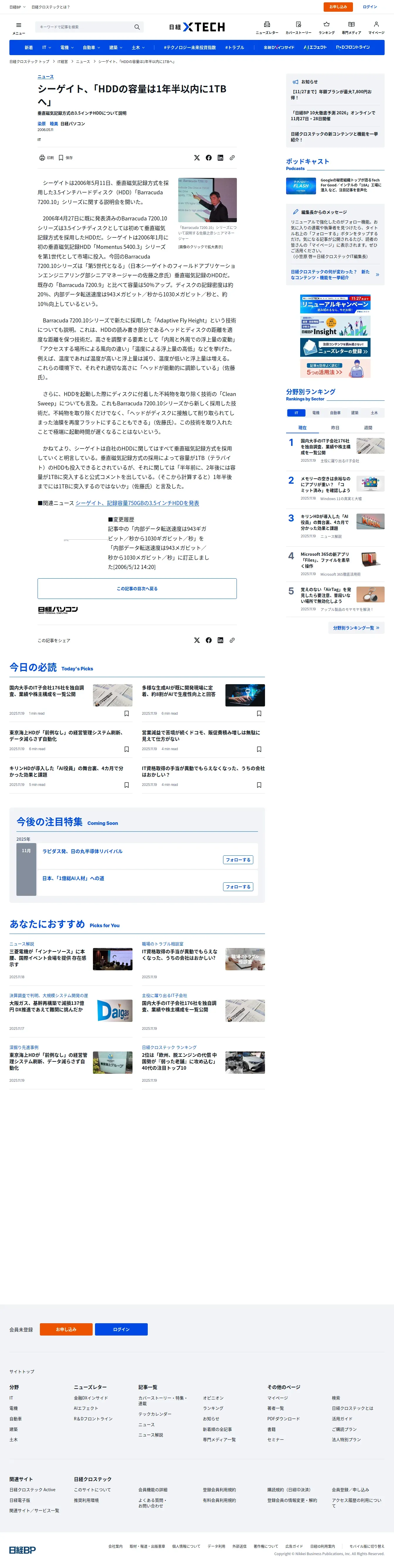Screen dimensions: 394x1568
Task: Select the 電機 sector ranking tab
Action: click(315, 413)
